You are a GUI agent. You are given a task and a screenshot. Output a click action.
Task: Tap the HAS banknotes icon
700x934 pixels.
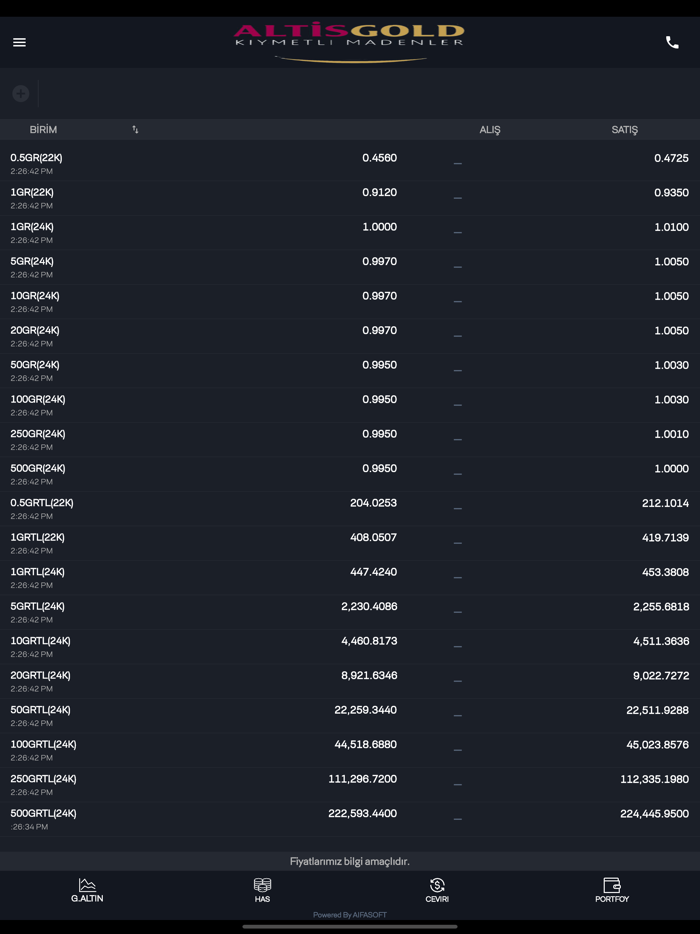point(262,885)
